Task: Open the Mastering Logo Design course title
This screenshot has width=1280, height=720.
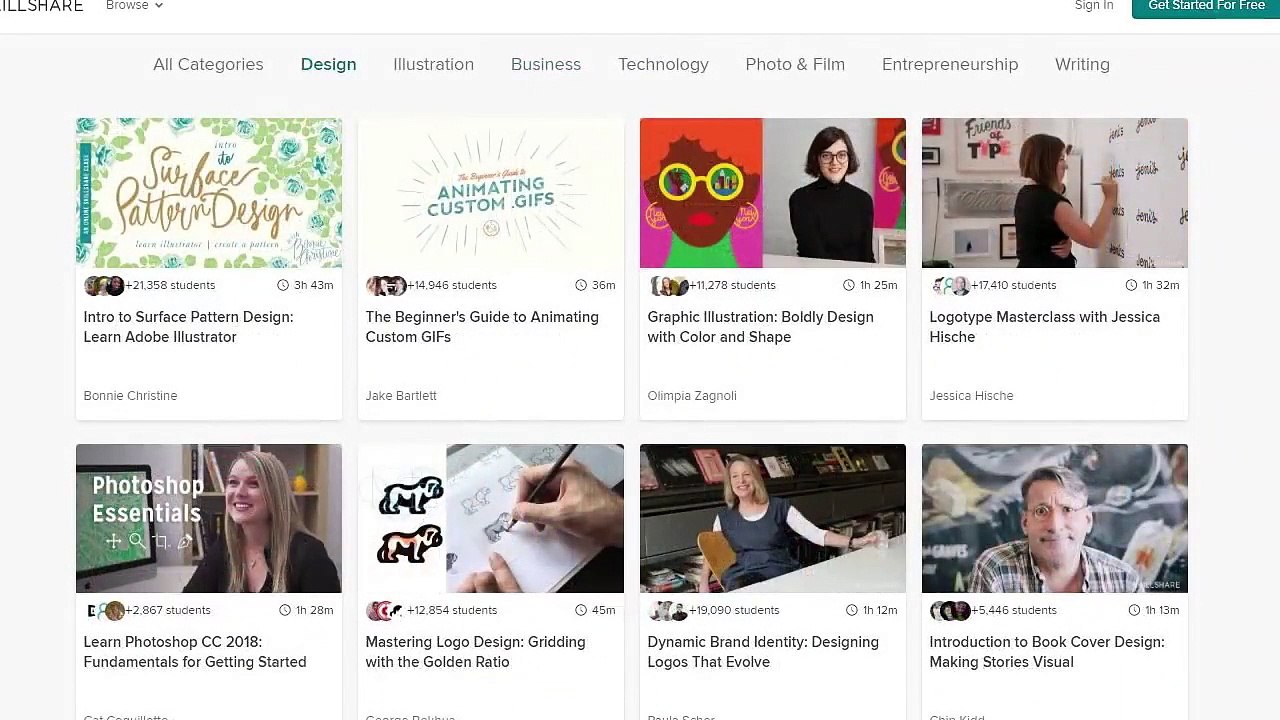Action: 475,652
